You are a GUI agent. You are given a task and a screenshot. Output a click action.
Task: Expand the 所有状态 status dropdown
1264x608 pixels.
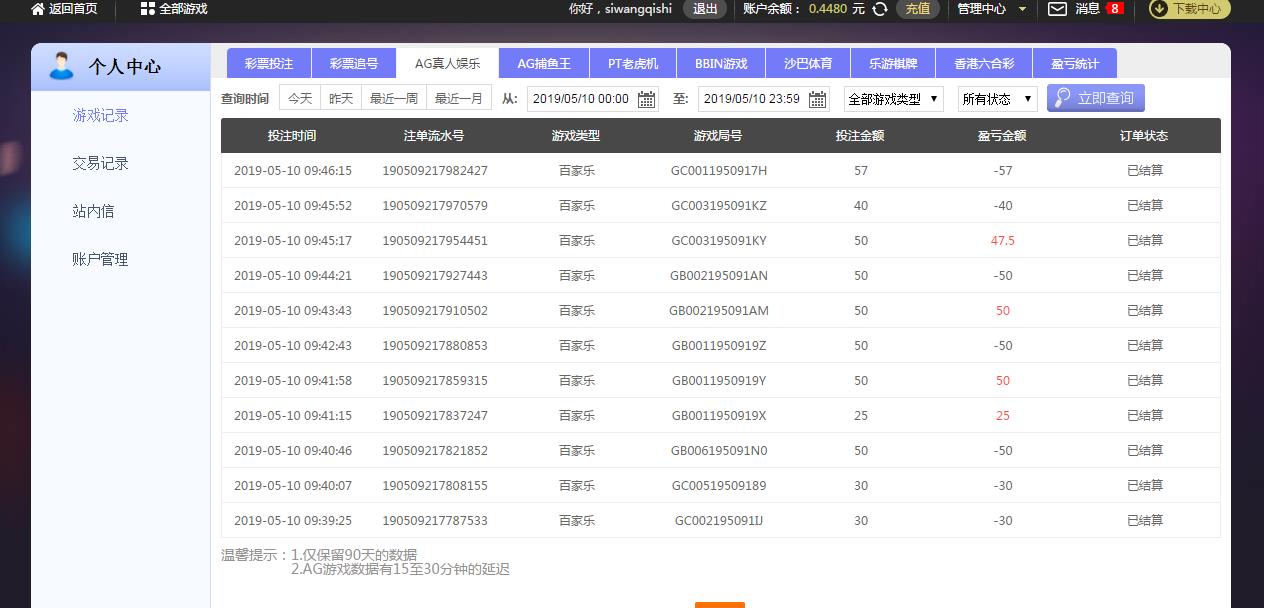[997, 99]
